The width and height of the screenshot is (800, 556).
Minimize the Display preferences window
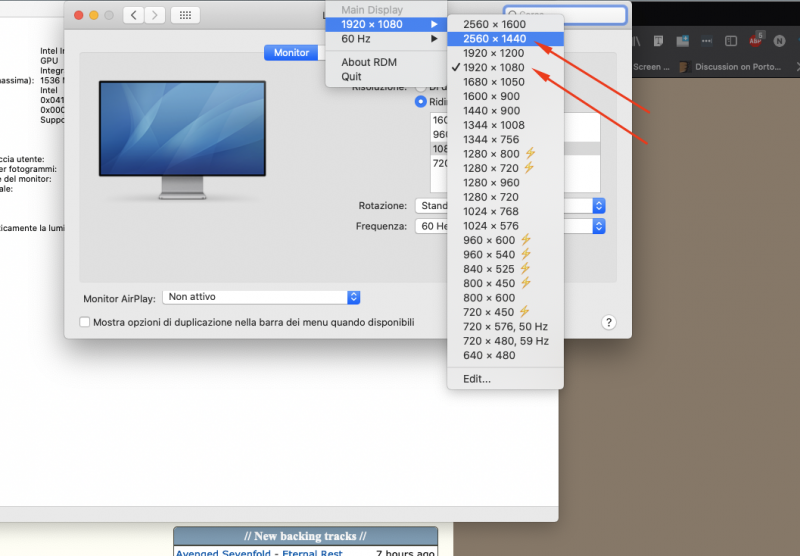click(x=94, y=15)
